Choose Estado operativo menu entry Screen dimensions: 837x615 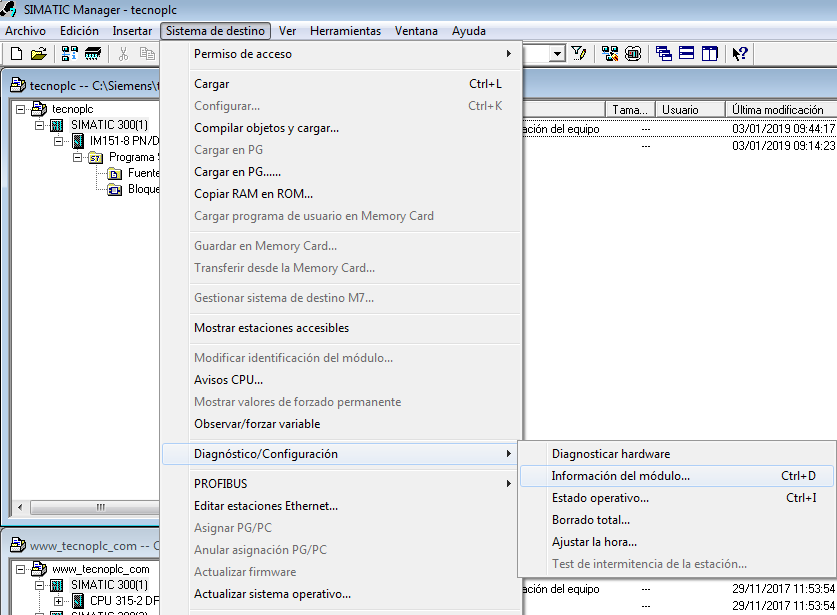tap(676, 498)
